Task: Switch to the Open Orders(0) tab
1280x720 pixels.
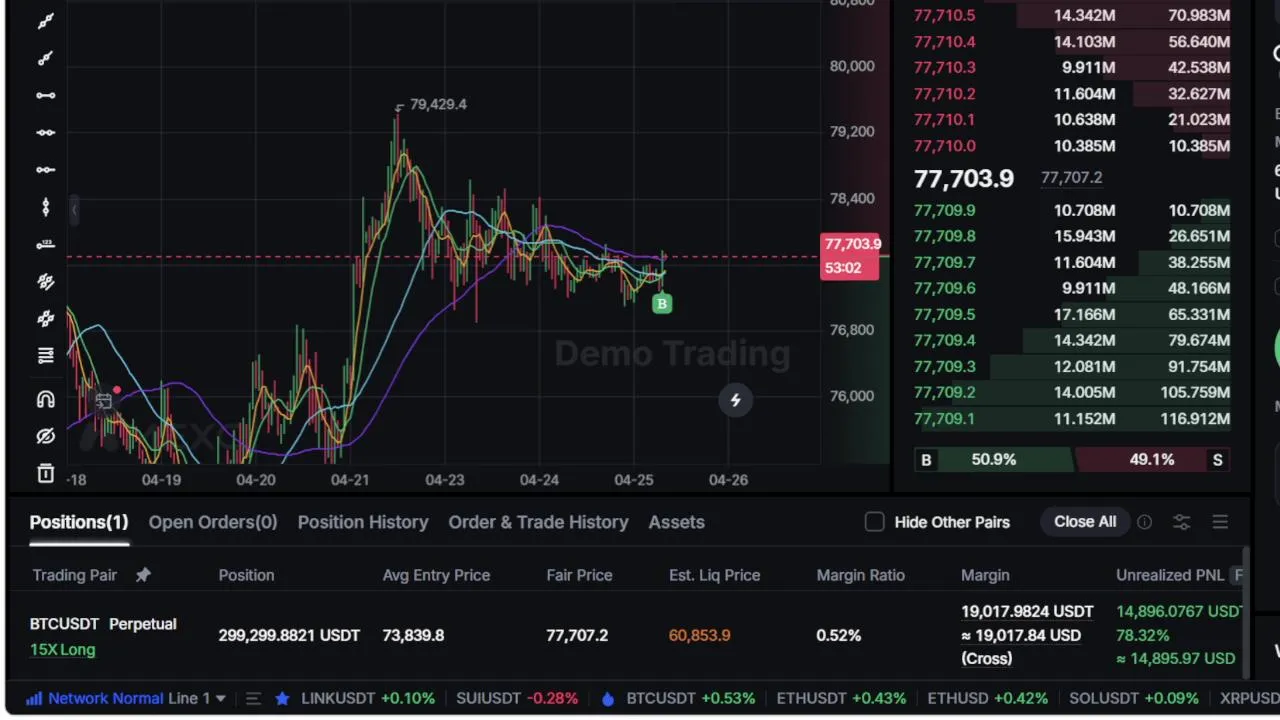Action: click(213, 522)
